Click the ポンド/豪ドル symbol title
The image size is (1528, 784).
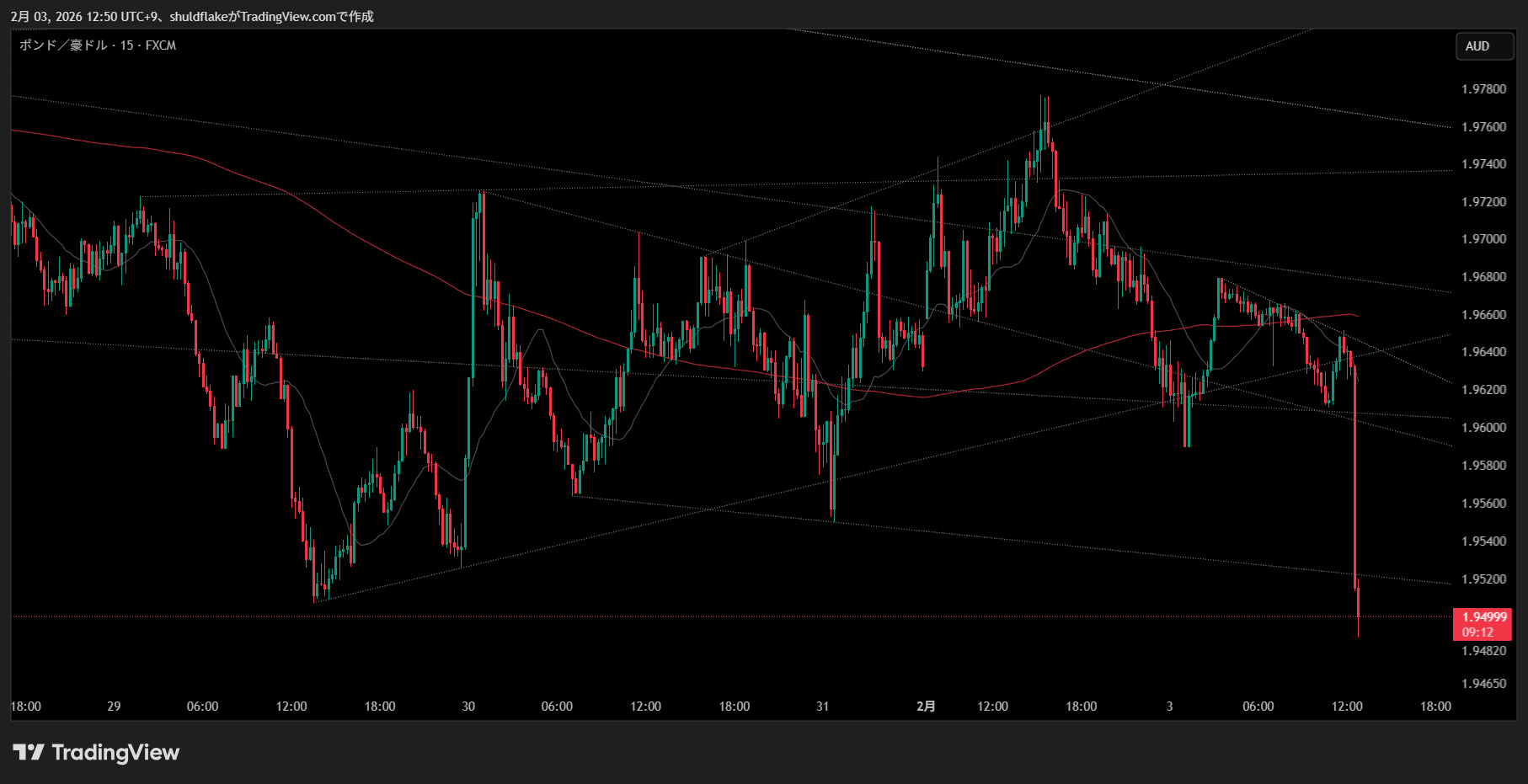point(63,45)
